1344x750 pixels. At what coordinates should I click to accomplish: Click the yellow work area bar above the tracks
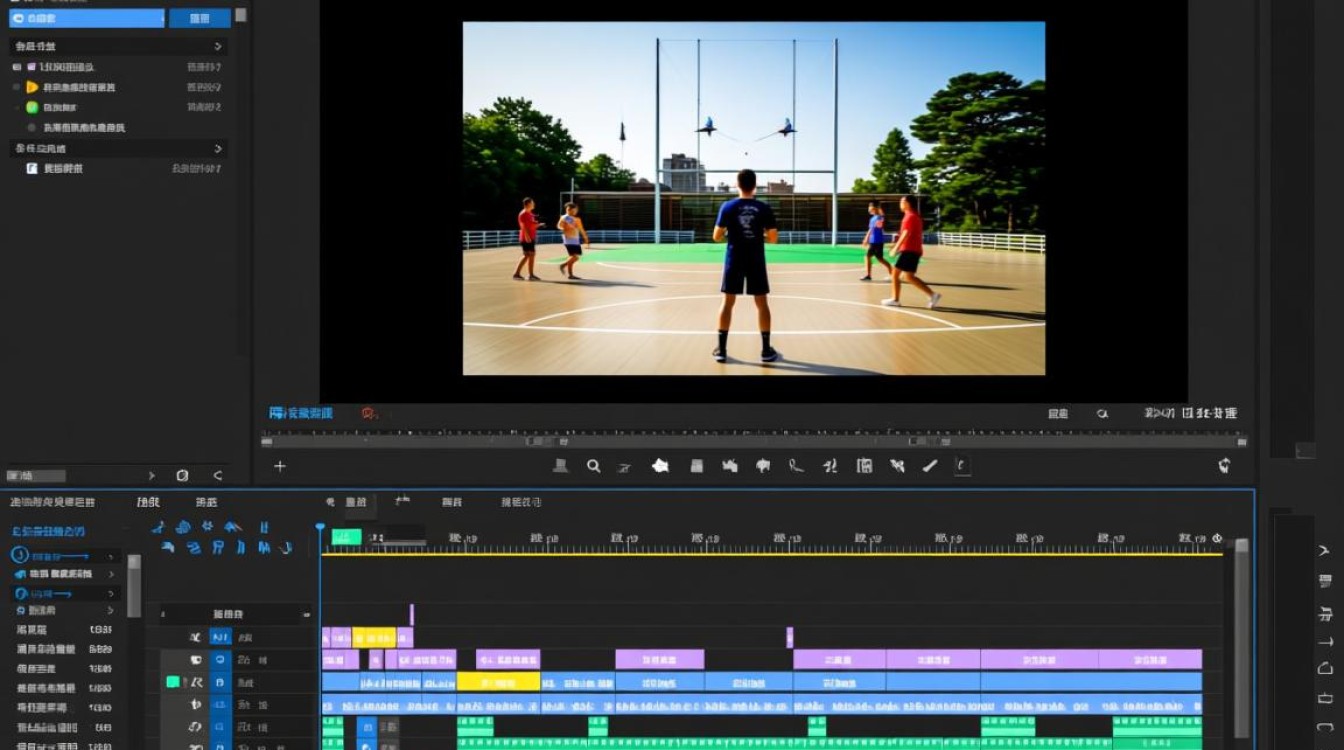pyautogui.click(x=772, y=554)
